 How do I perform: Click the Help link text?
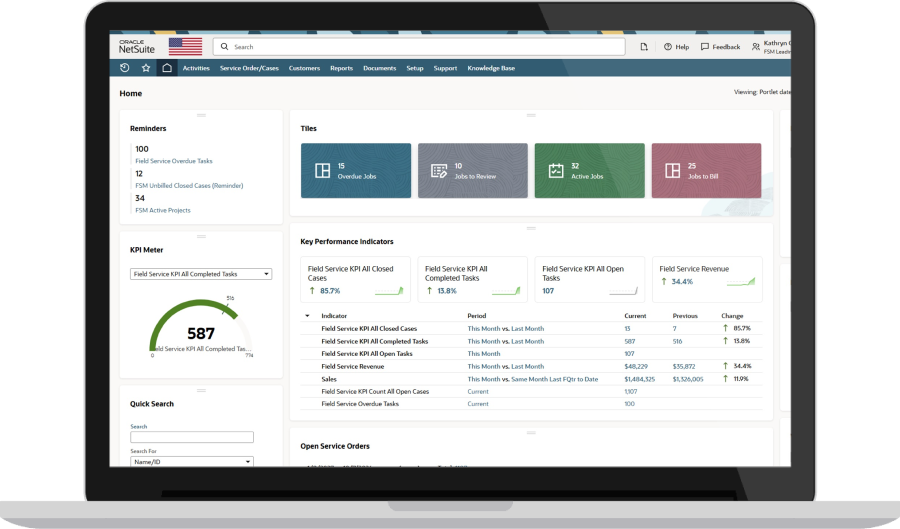682,47
